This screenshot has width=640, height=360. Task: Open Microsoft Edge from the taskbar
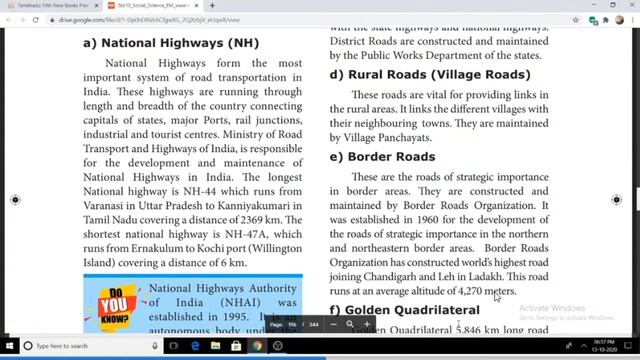coord(195,346)
